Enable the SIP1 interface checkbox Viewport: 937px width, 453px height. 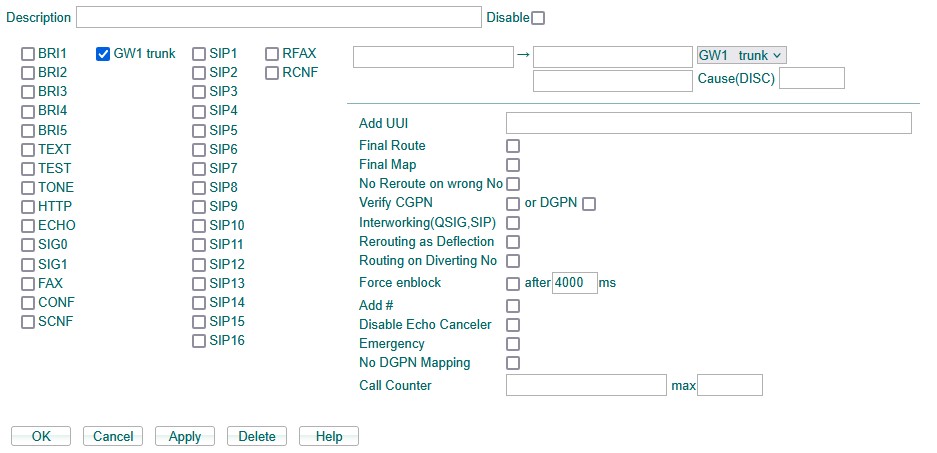pyautogui.click(x=199, y=54)
